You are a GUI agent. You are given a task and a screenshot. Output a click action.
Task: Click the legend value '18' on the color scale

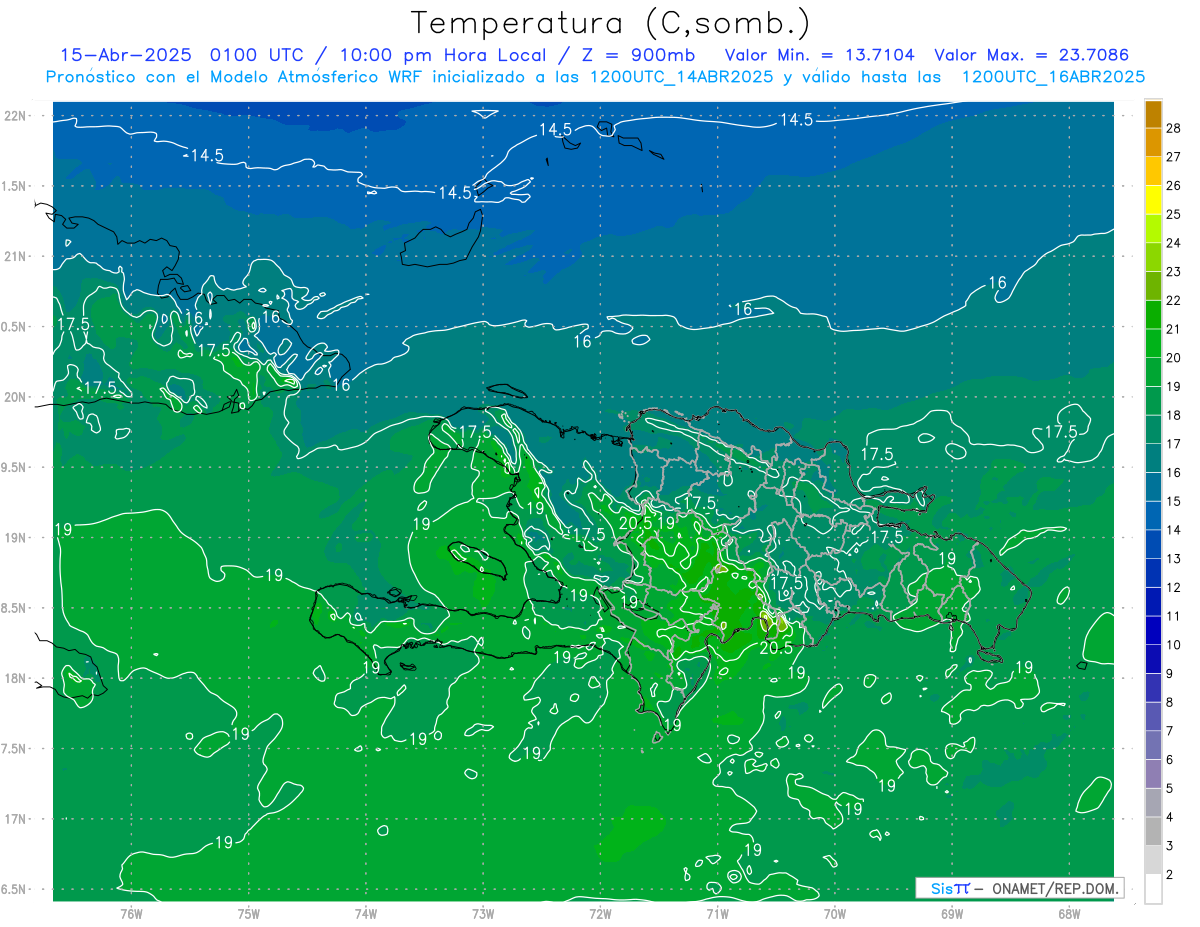(1174, 415)
